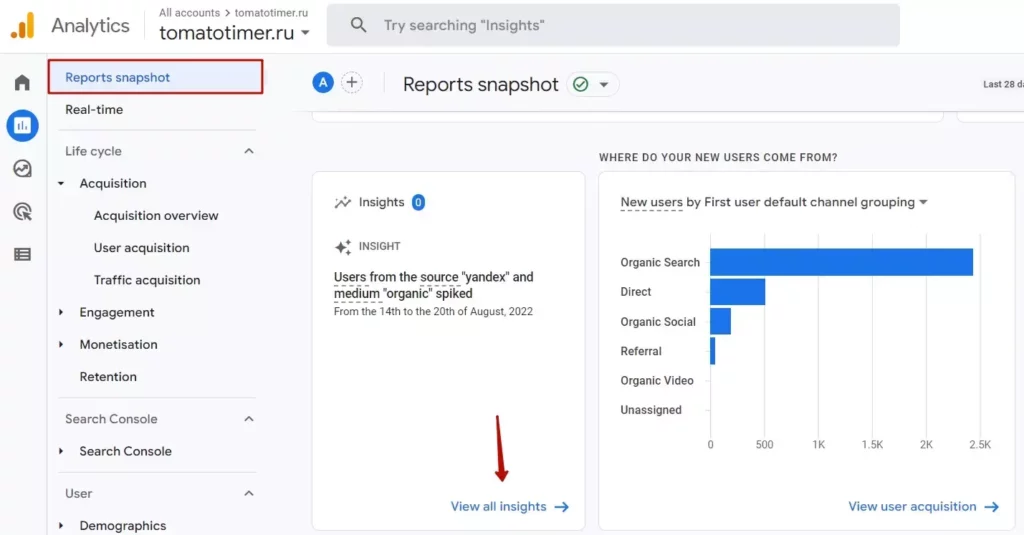Open the Home icon in left rail
The height and width of the screenshot is (535, 1024).
(22, 82)
